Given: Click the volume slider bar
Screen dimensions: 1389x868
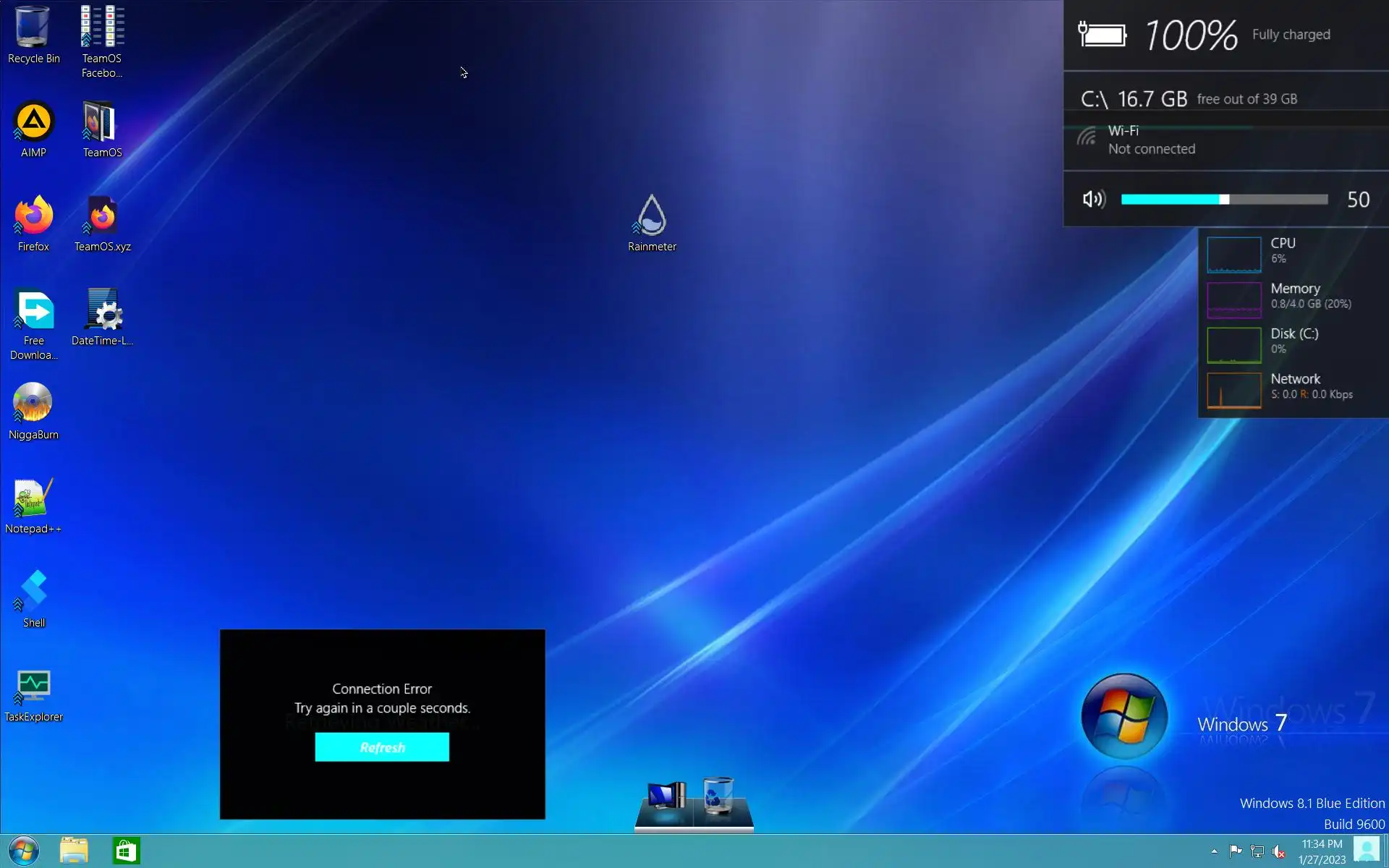Looking at the screenshot, I should (x=1224, y=200).
